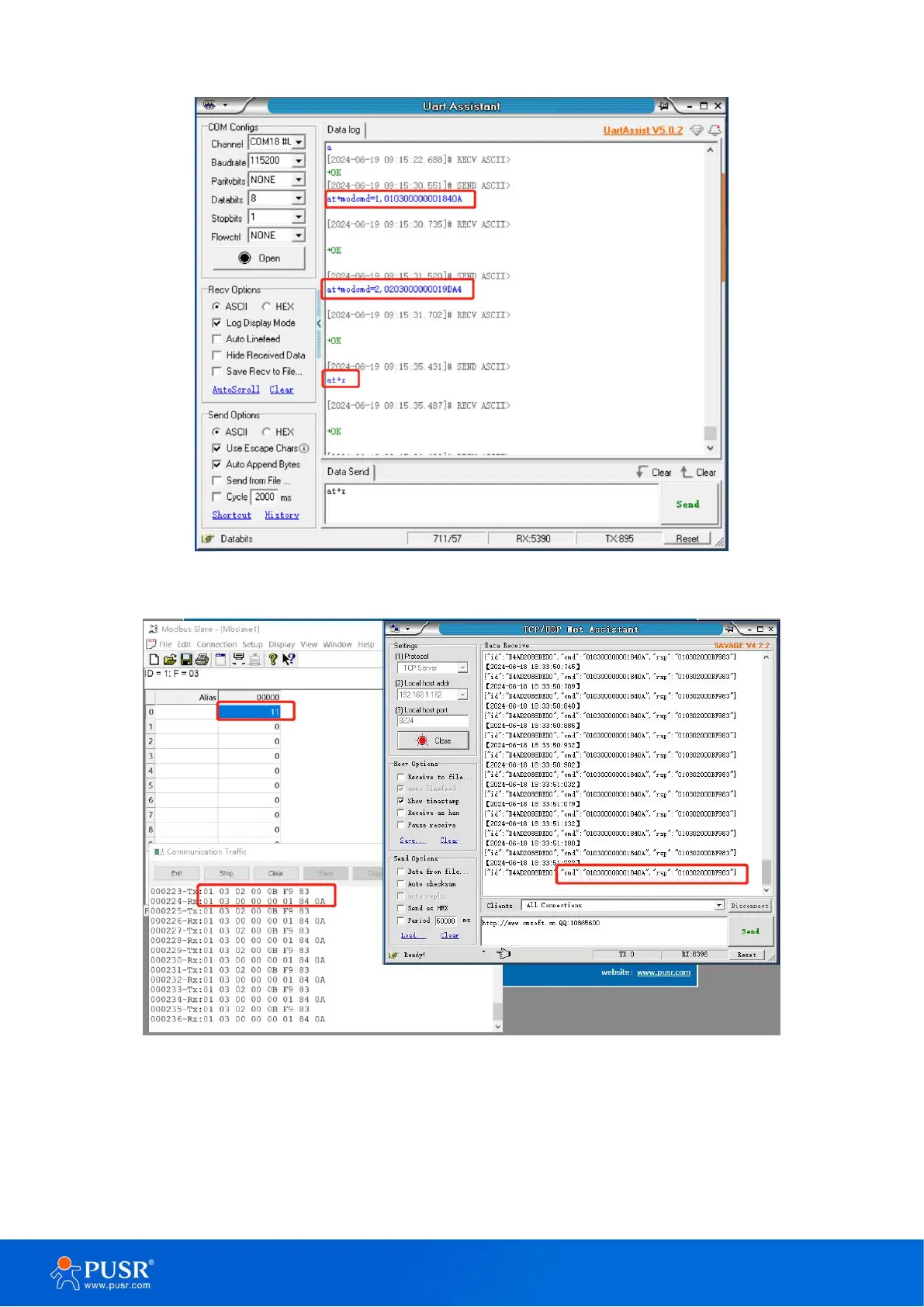The image size is (924, 1307).
Task: Enable Auto Linefeed checkbox in Uart Assistant
Action: click(216, 339)
